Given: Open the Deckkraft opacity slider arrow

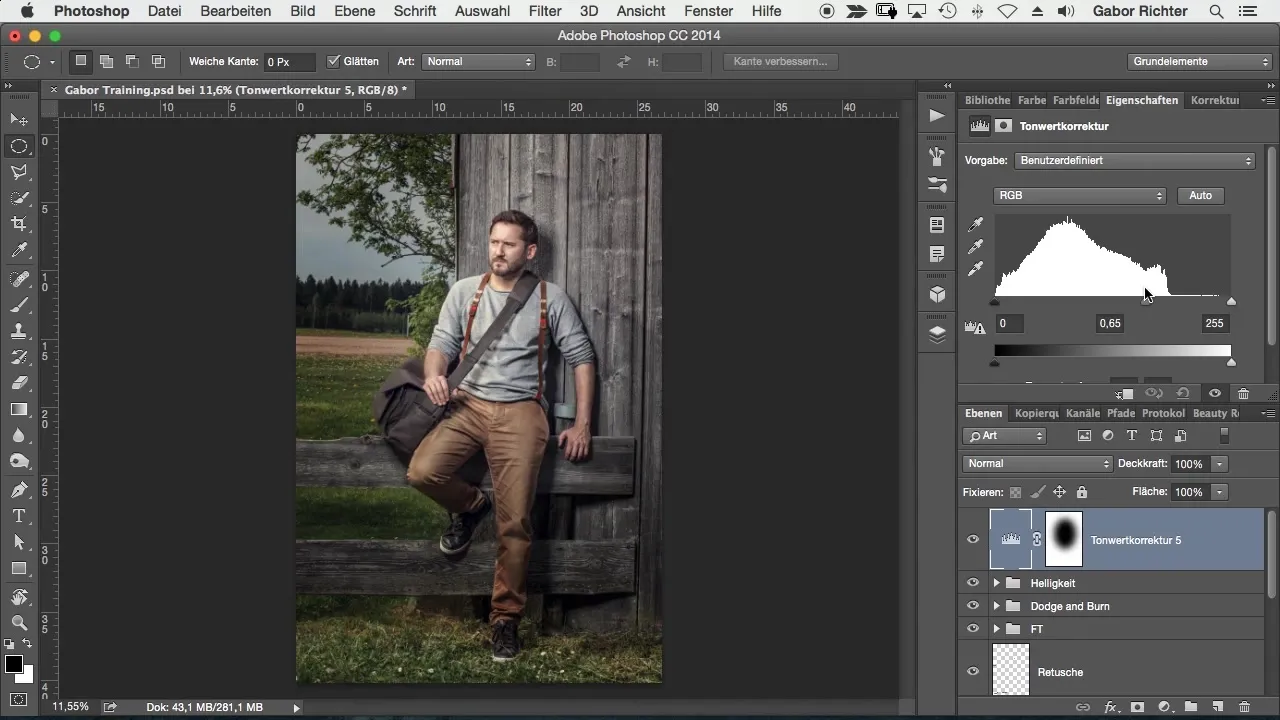Looking at the screenshot, I should point(1219,464).
